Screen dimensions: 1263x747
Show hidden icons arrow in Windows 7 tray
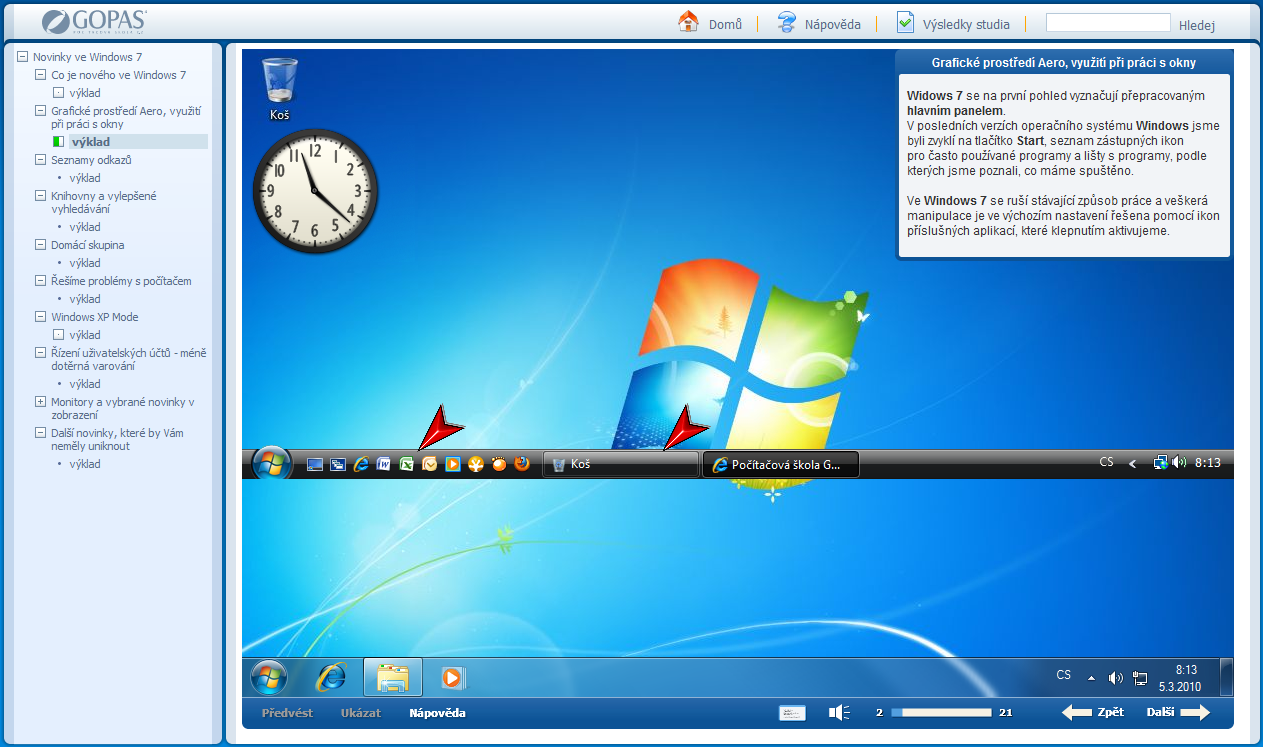point(1092,678)
